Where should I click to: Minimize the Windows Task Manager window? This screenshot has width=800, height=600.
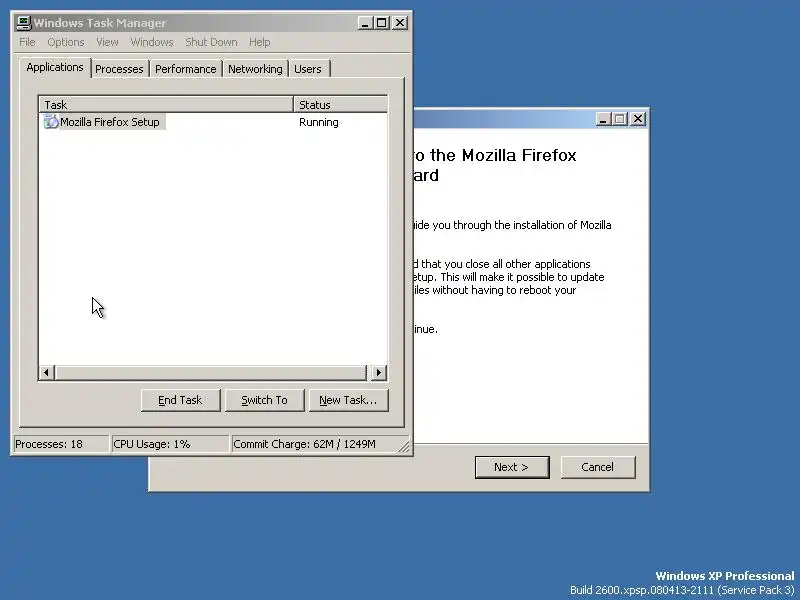[365, 23]
